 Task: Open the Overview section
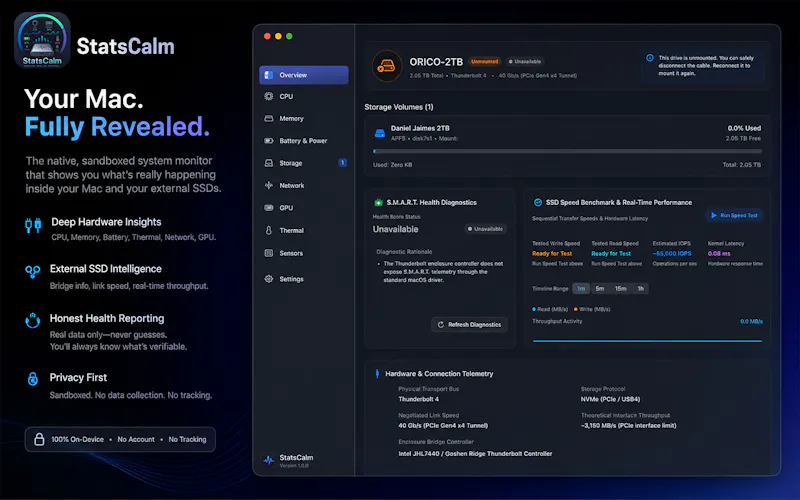coord(304,75)
